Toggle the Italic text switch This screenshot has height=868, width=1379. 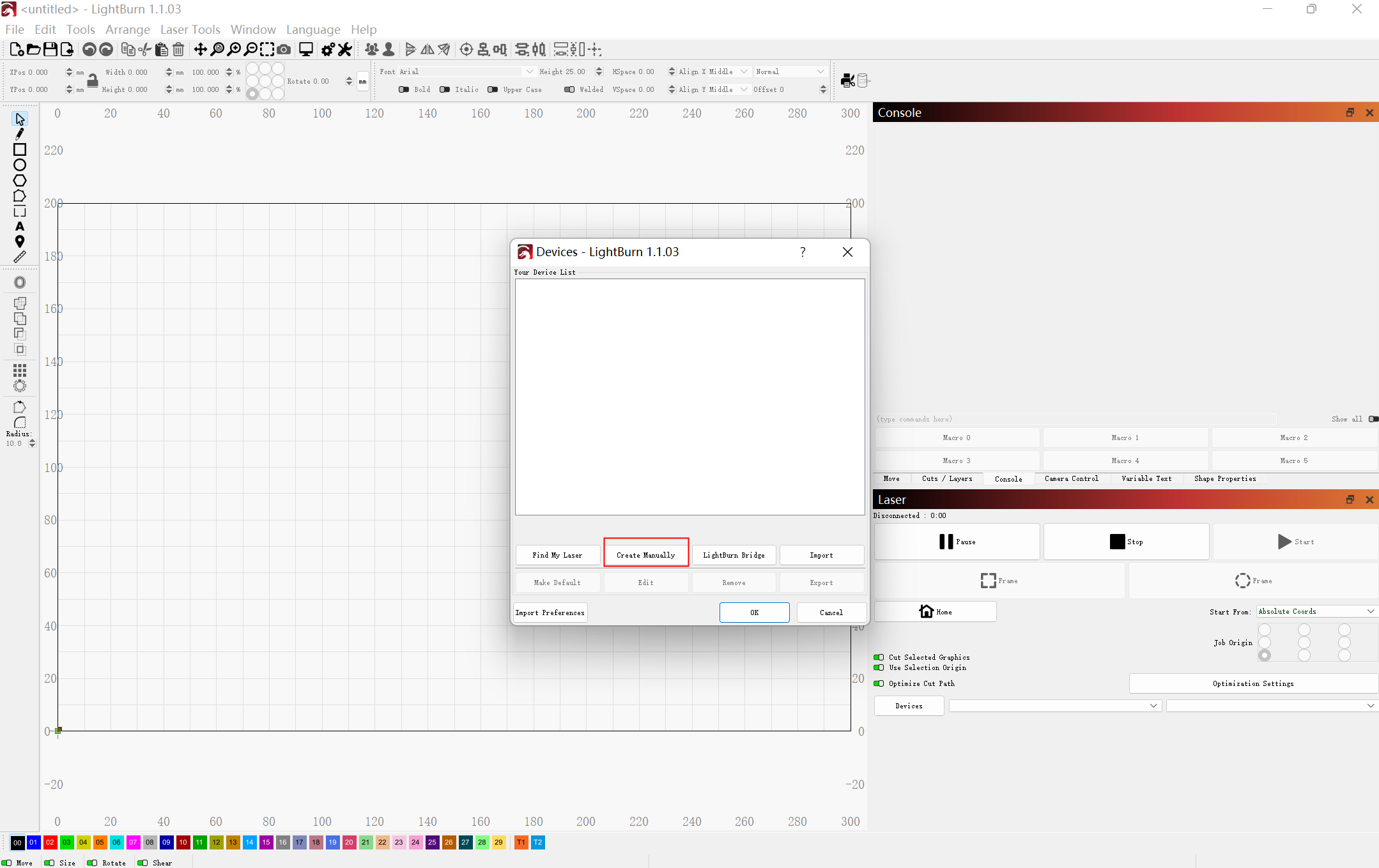point(445,89)
